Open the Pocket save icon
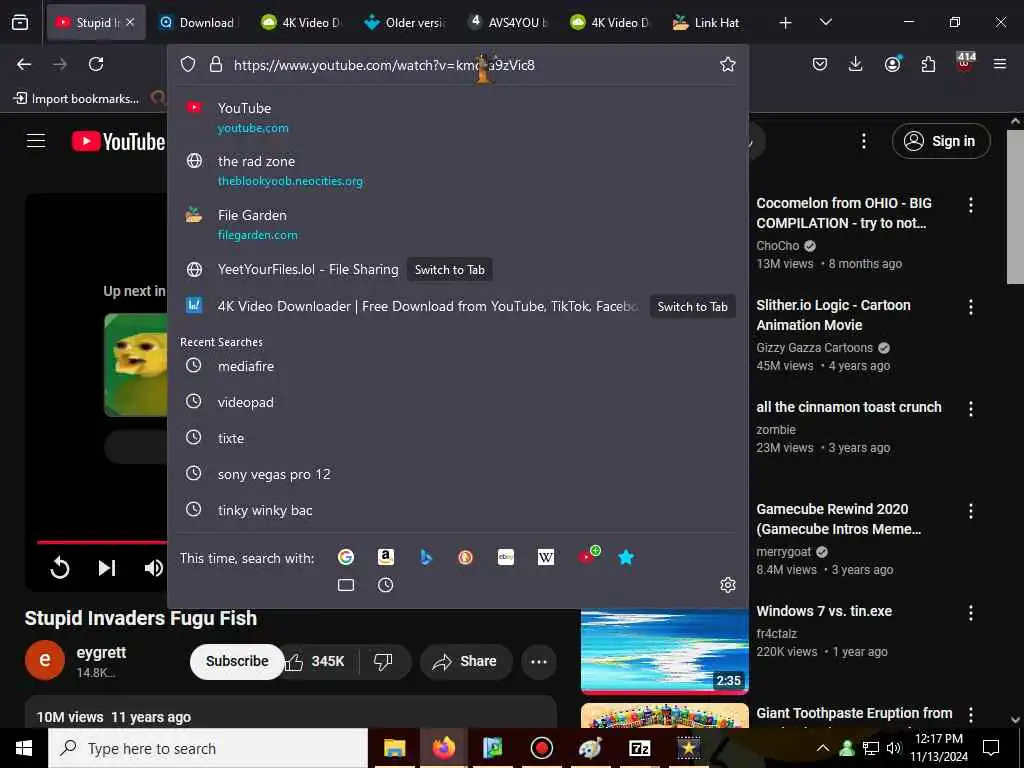Viewport: 1024px width, 768px height. click(820, 64)
